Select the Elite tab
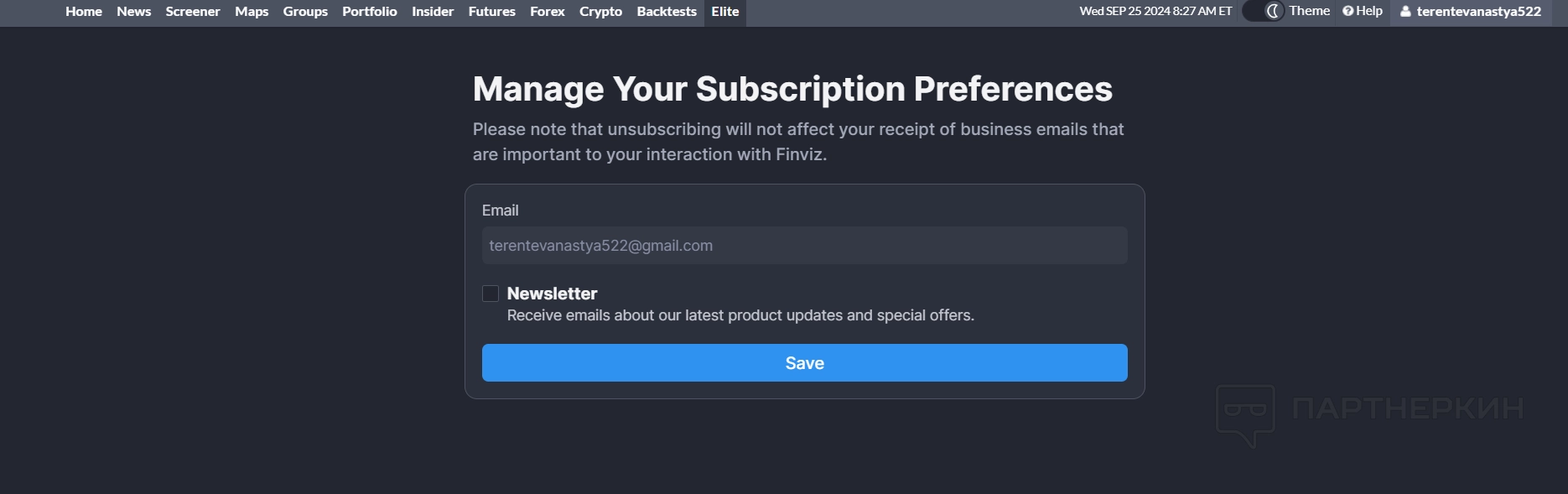1568x494 pixels. pos(725,12)
